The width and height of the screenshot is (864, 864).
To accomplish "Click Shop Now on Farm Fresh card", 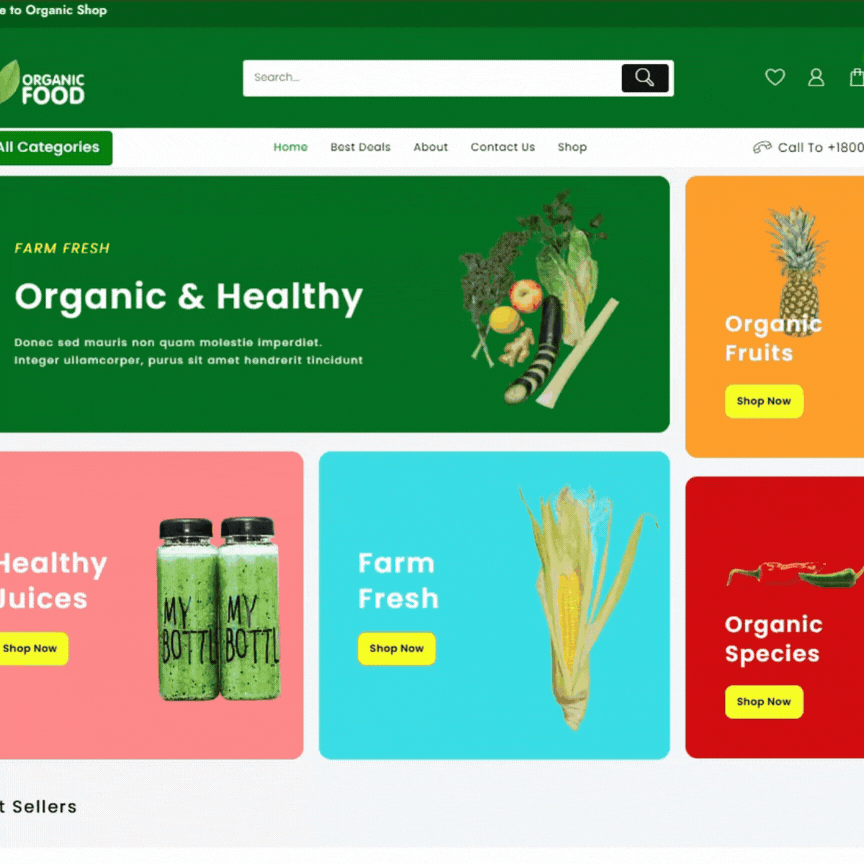I will (397, 649).
